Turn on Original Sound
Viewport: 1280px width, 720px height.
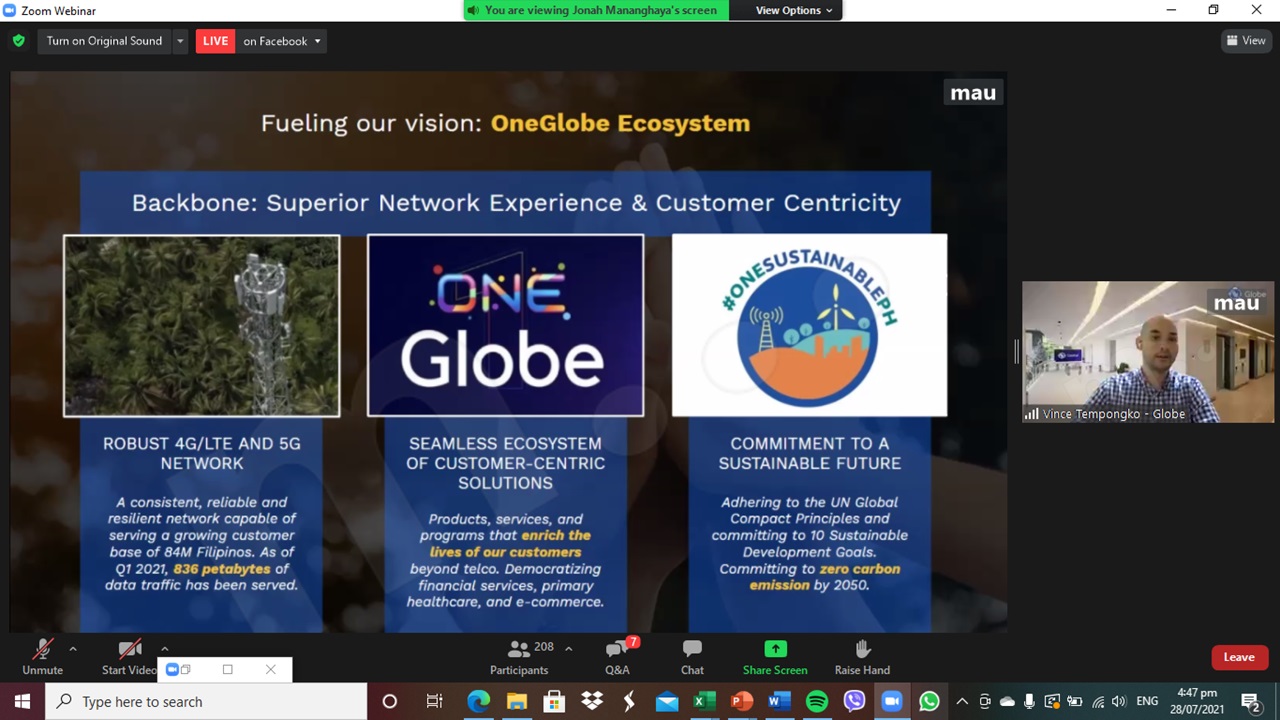tap(104, 41)
